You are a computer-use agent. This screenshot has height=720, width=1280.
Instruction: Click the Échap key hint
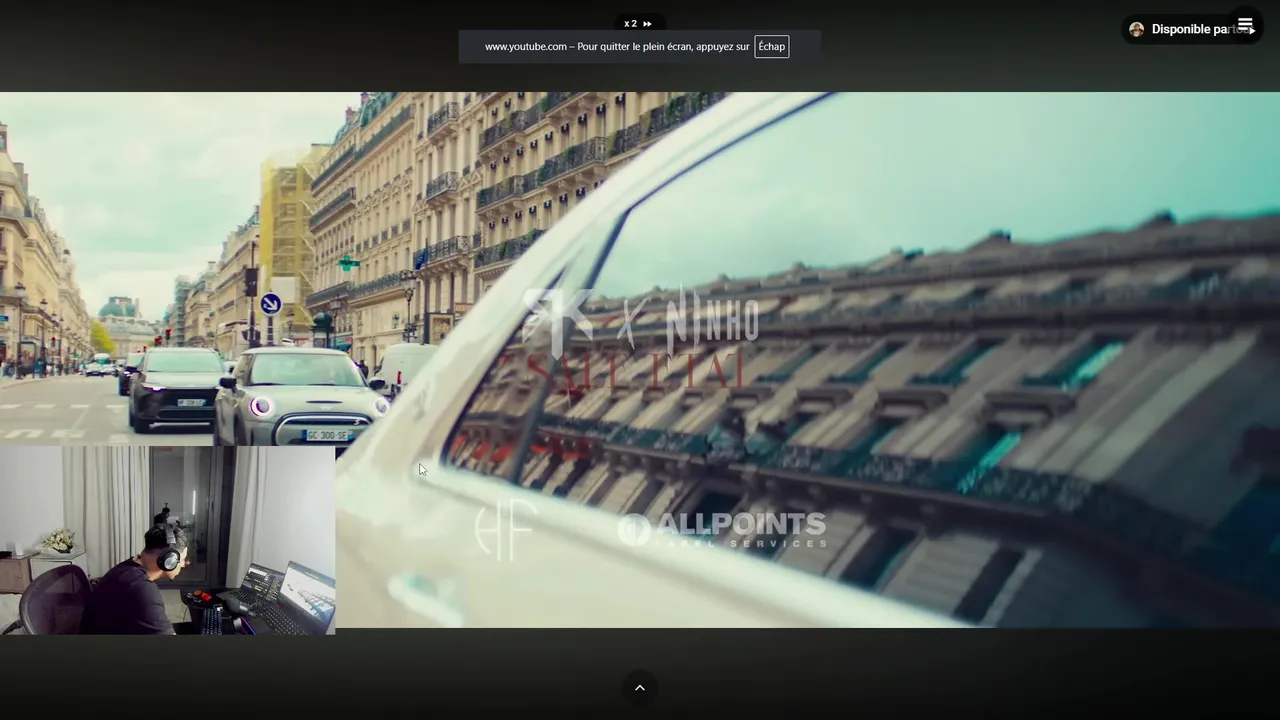tap(771, 47)
